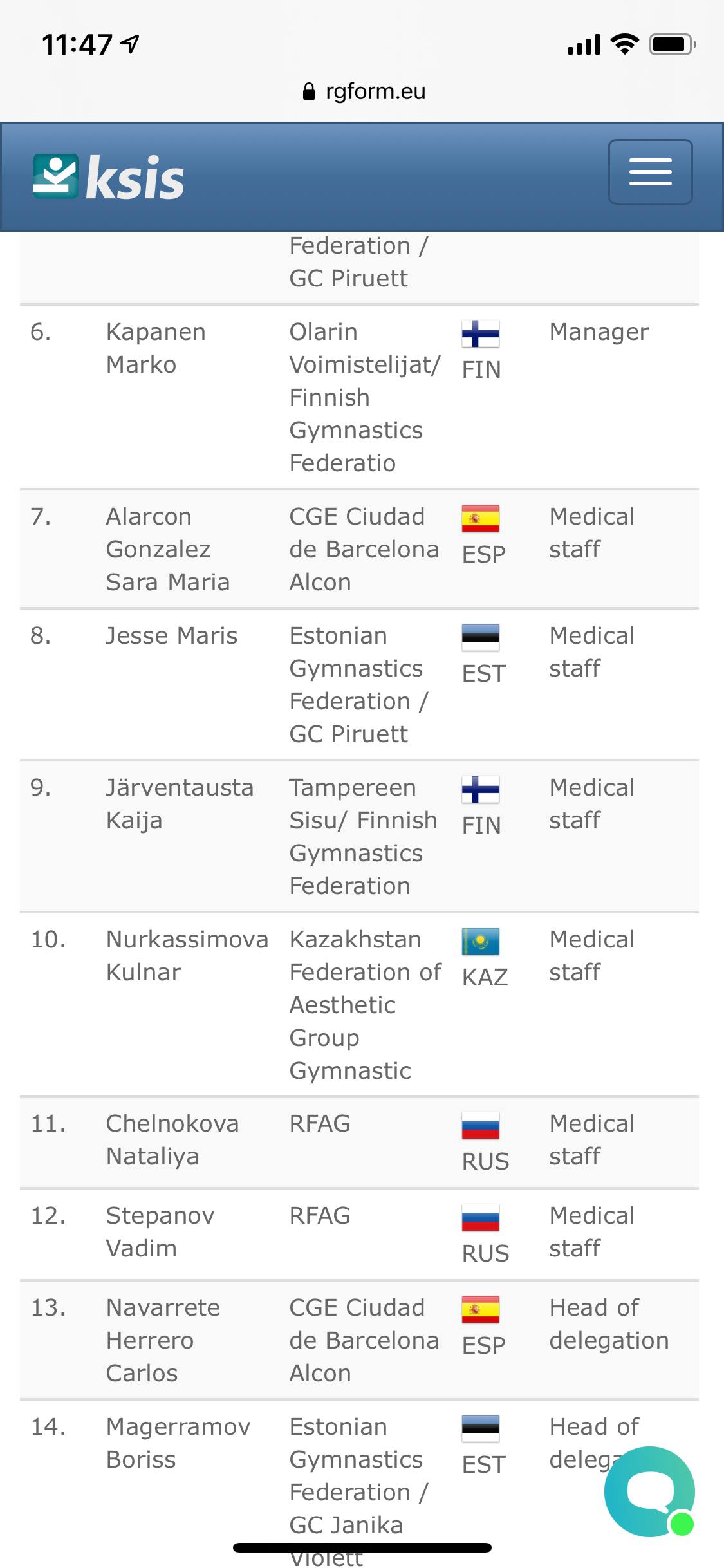Click Spain flag in Alarcon Gonzalez row

coord(480,519)
